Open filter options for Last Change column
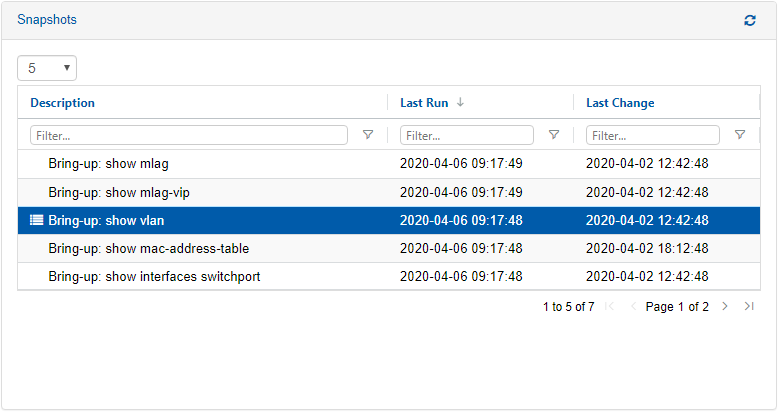This screenshot has height=412, width=778. [x=740, y=135]
